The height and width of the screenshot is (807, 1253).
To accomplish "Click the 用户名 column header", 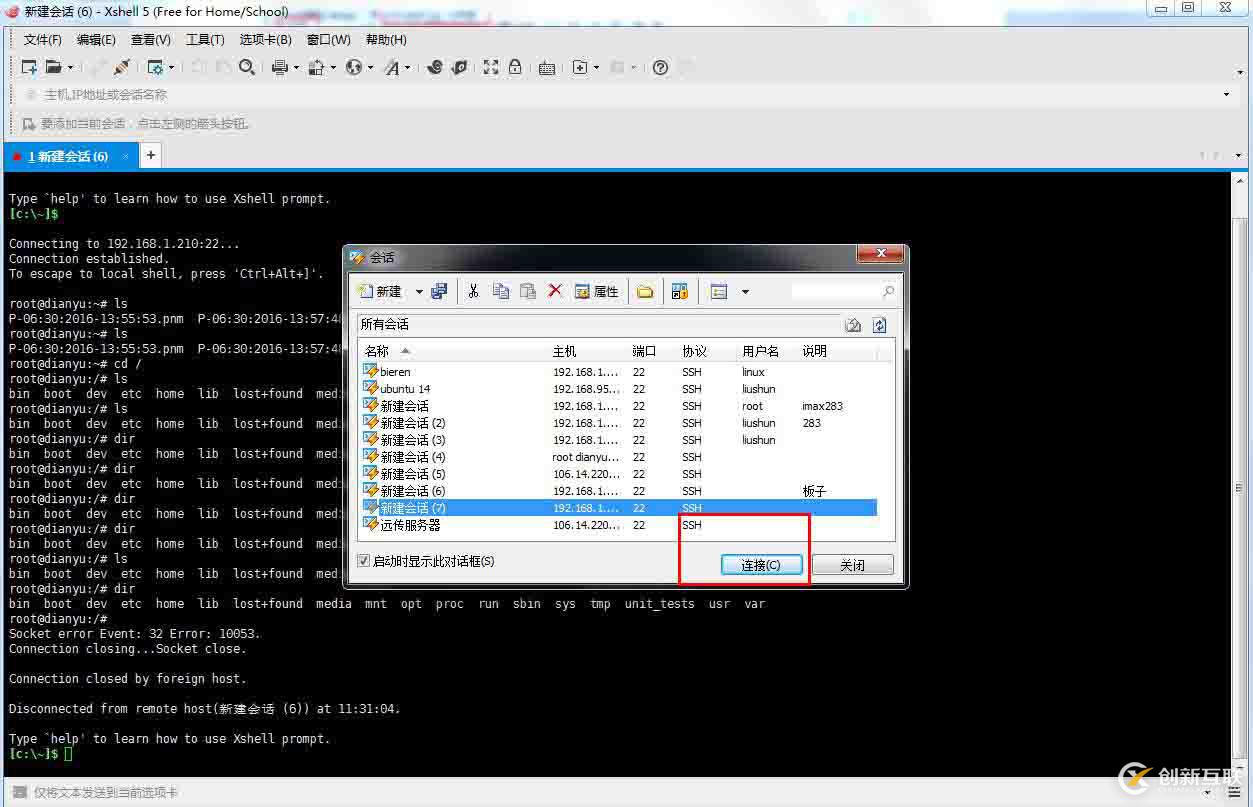I will [768, 351].
